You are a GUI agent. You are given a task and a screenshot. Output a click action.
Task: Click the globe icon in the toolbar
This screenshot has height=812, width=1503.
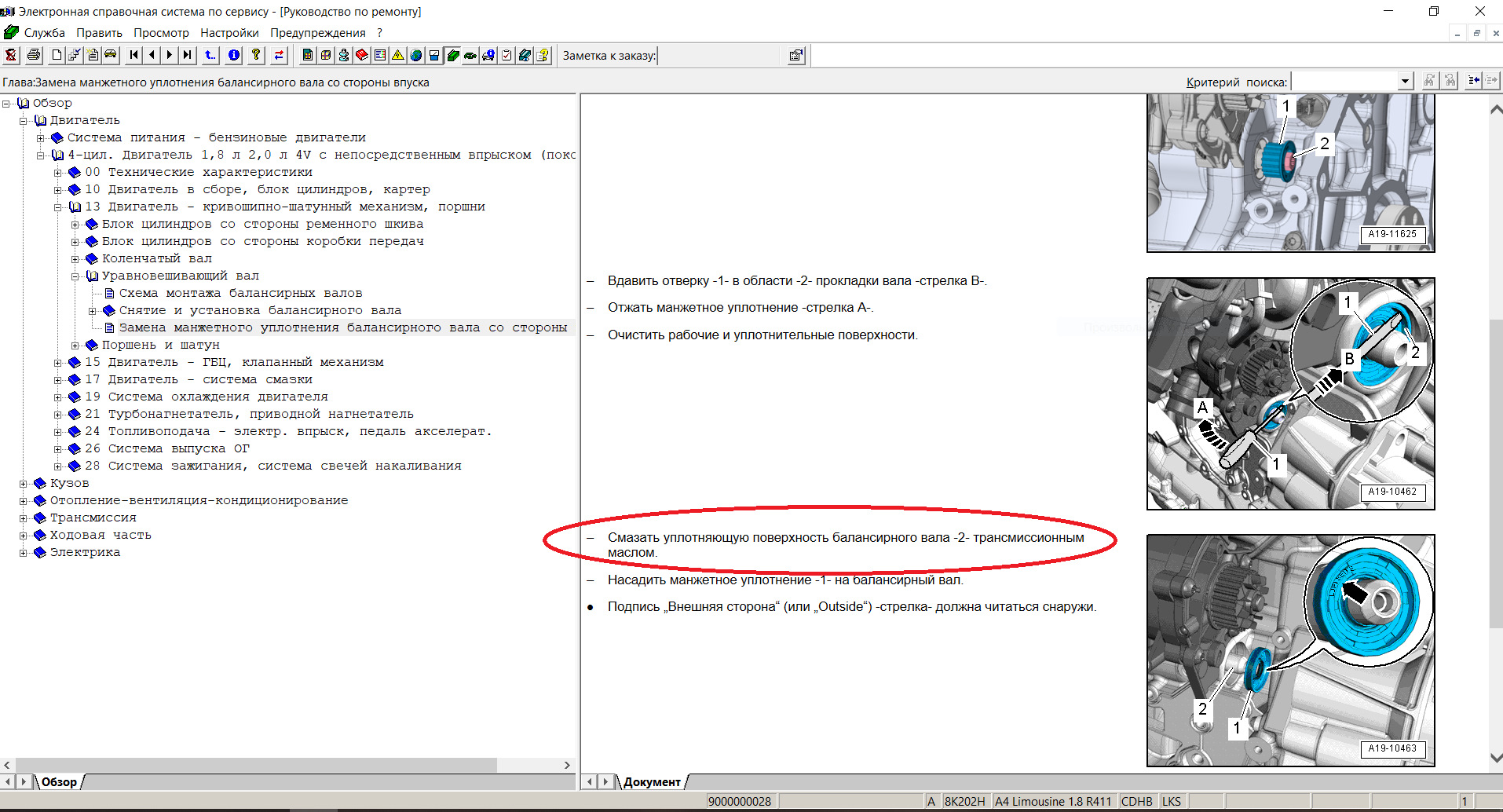416,55
